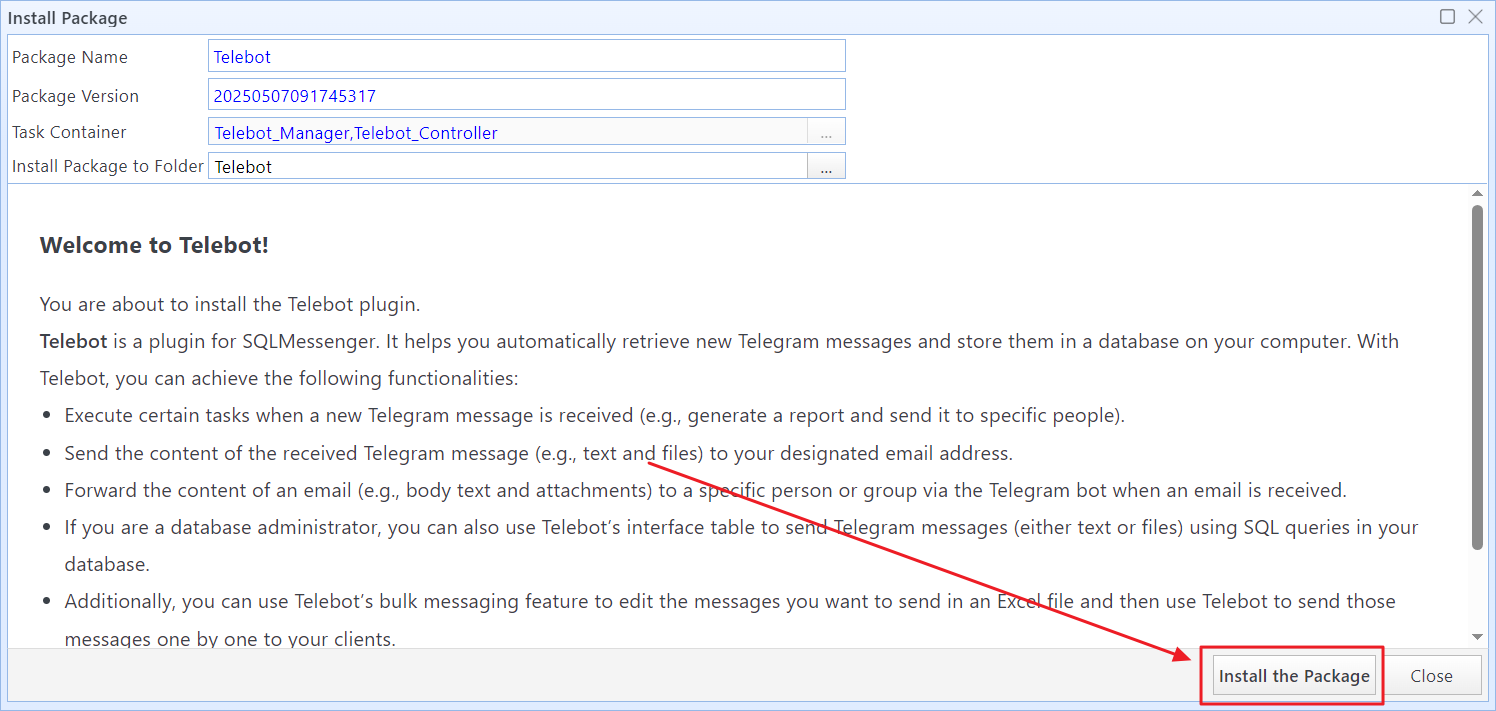Click the bullet starting "Forward the content of an email"
Viewport: 1496px width, 711px height.
[706, 490]
